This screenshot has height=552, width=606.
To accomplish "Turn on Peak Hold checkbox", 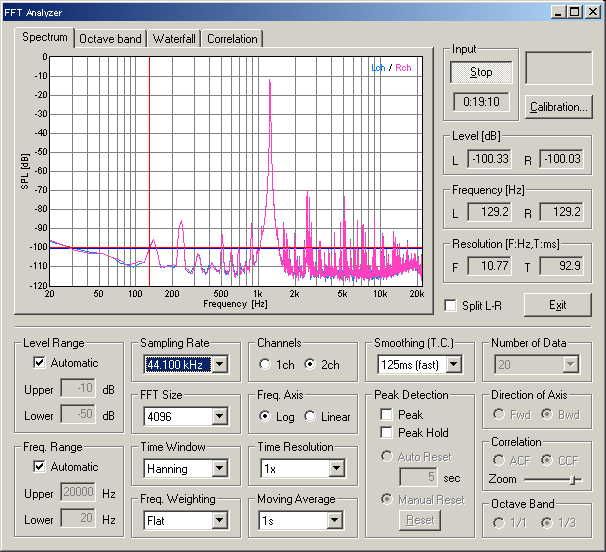I will 386,433.
